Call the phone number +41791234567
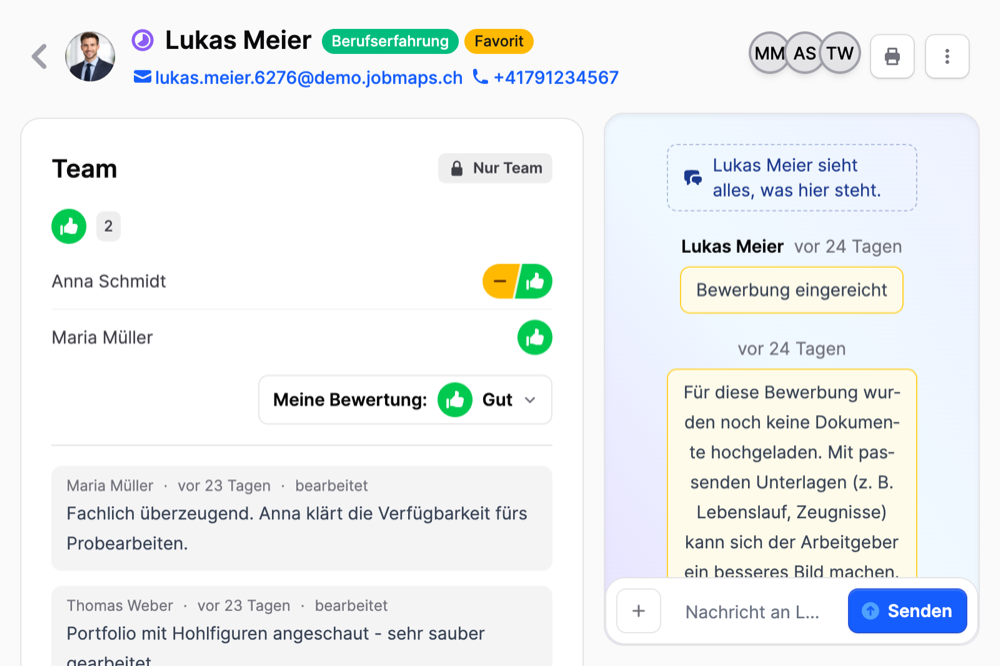Viewport: 1000px width, 666px height. (x=555, y=78)
